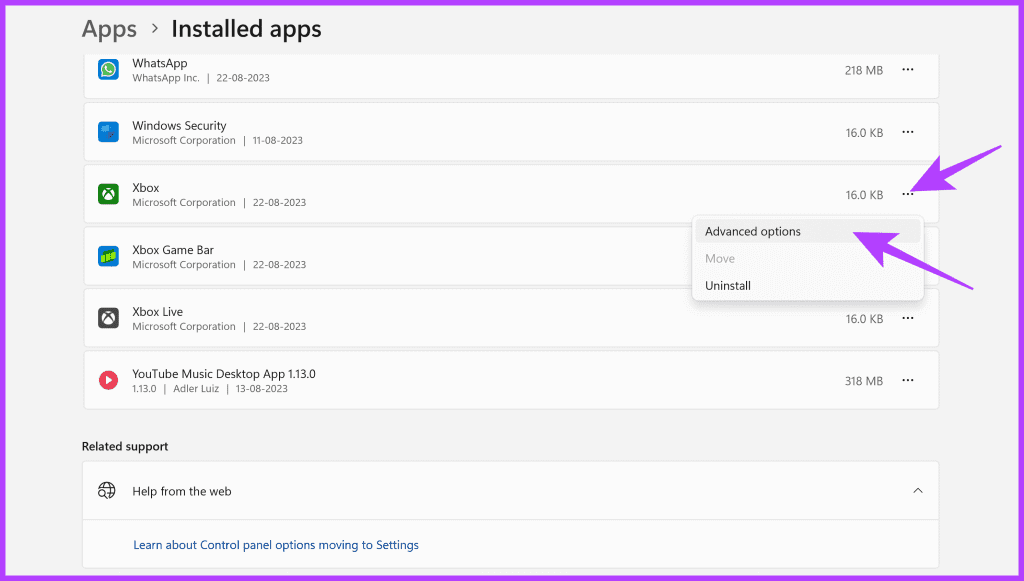1024x581 pixels.
Task: Choose Advanced options in the context menu
Action: click(808, 231)
